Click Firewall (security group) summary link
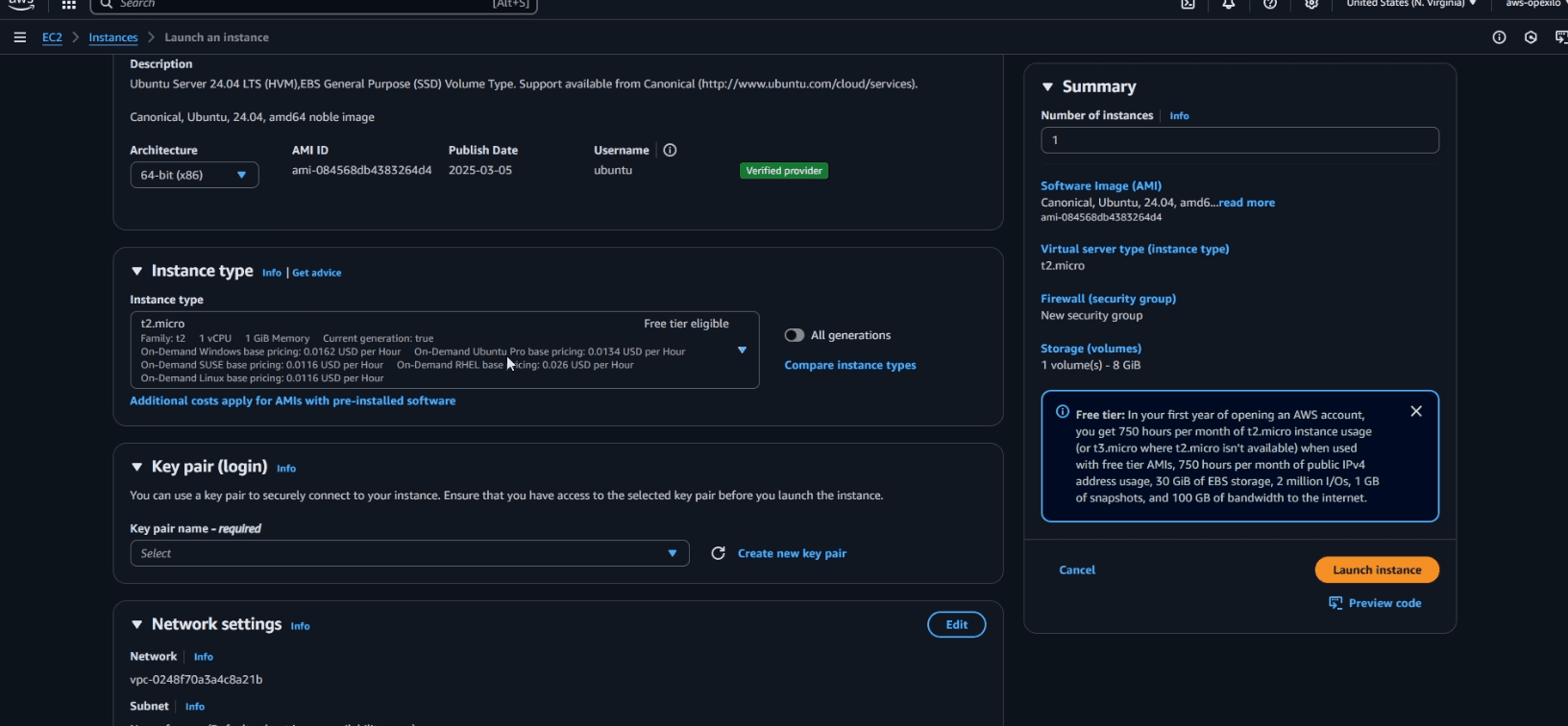Viewport: 1568px width, 726px height. click(x=1108, y=299)
